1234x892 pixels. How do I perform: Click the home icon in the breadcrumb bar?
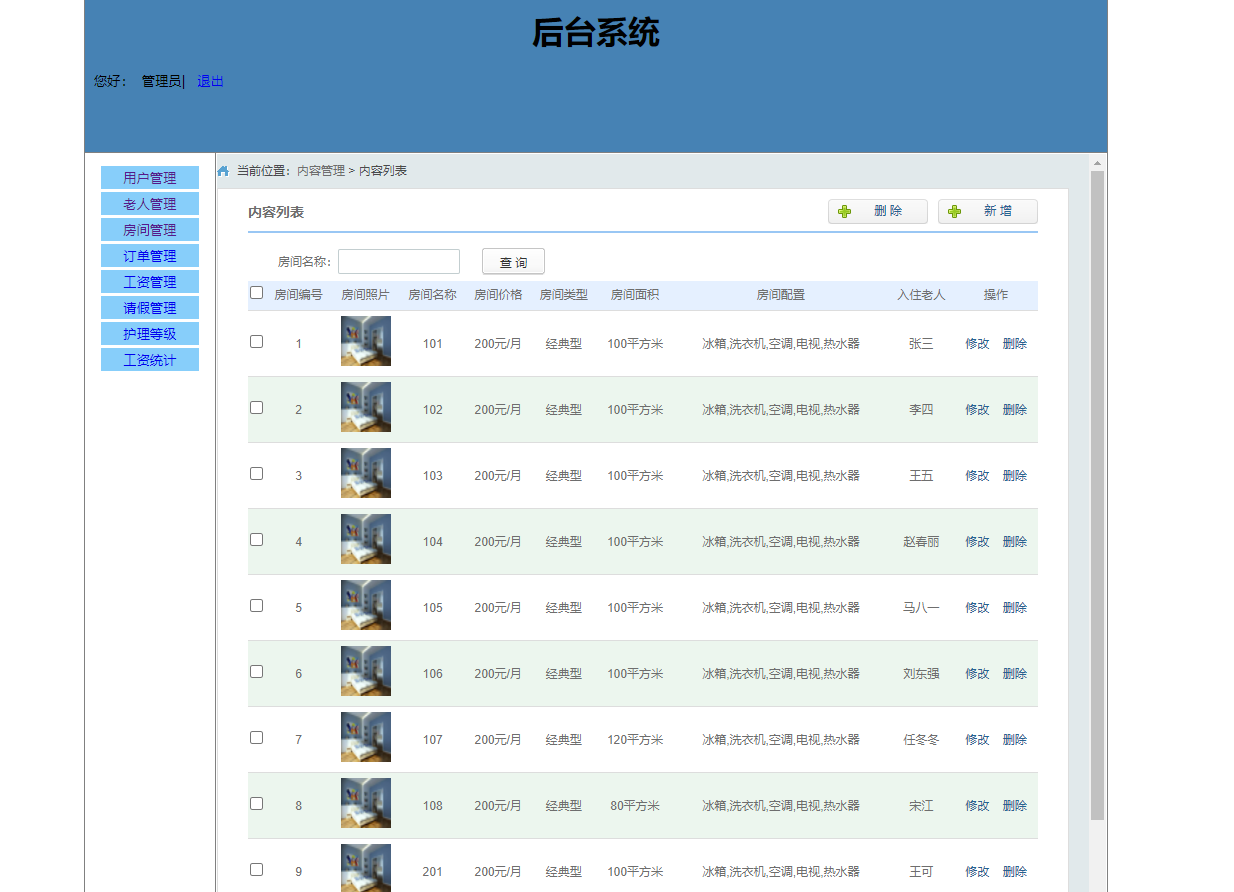(222, 170)
